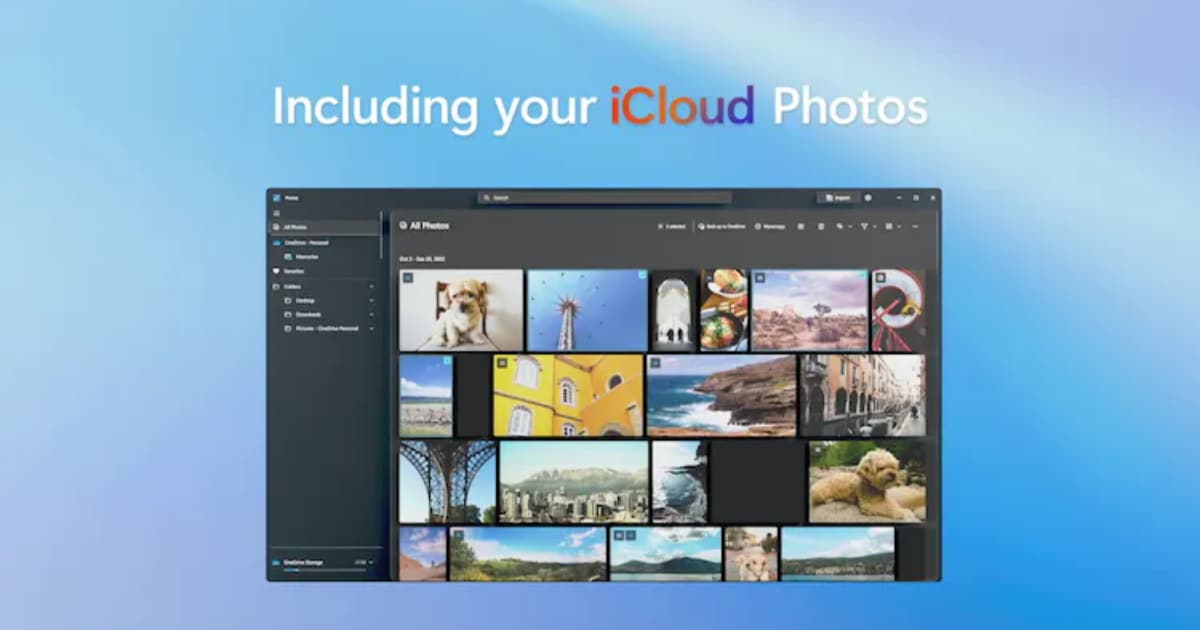Screen dimensions: 1200x630
Task: Toggle checkbox on yellow building photo
Action: pyautogui.click(x=502, y=363)
